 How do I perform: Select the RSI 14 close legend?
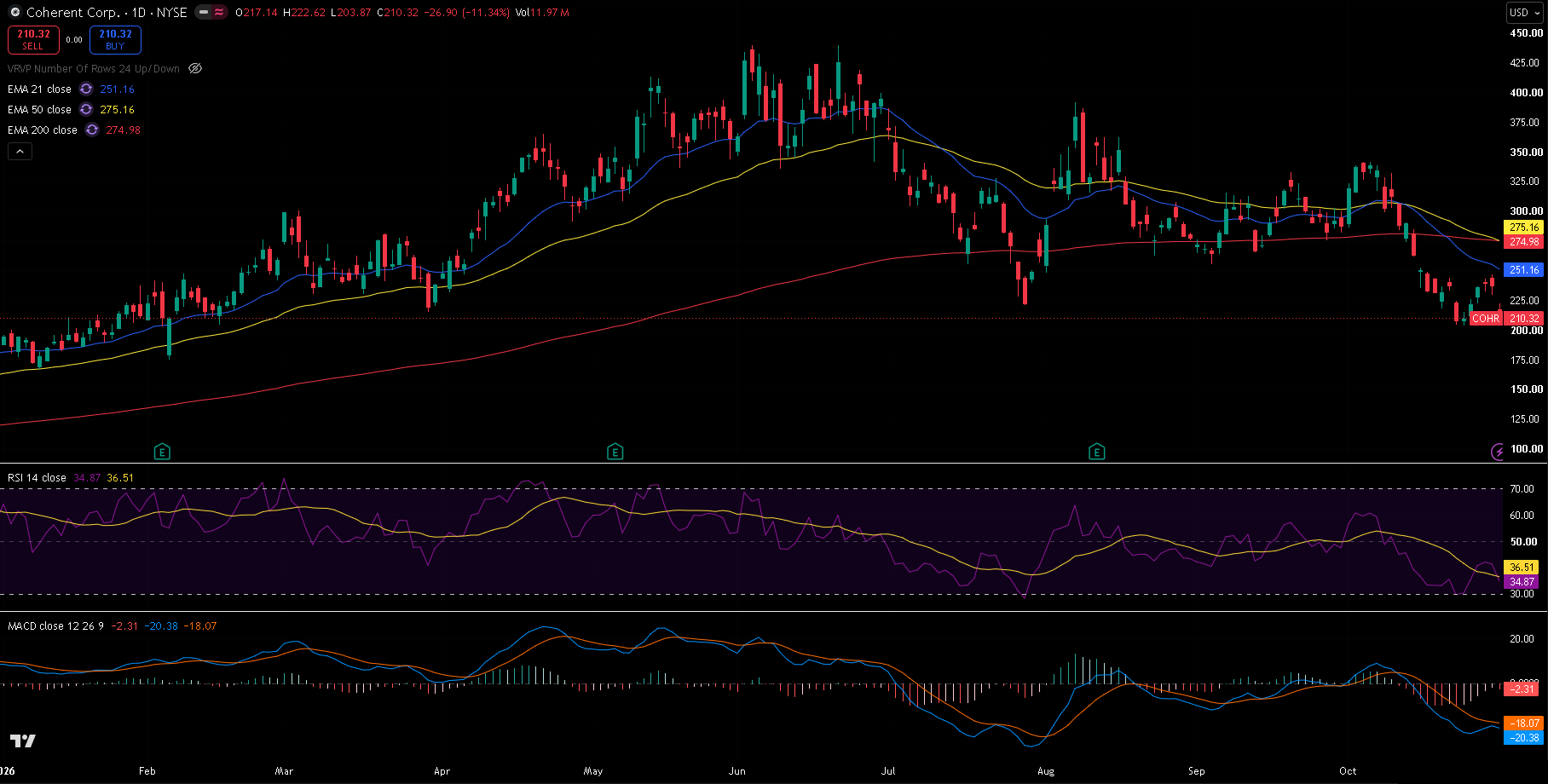click(x=37, y=478)
